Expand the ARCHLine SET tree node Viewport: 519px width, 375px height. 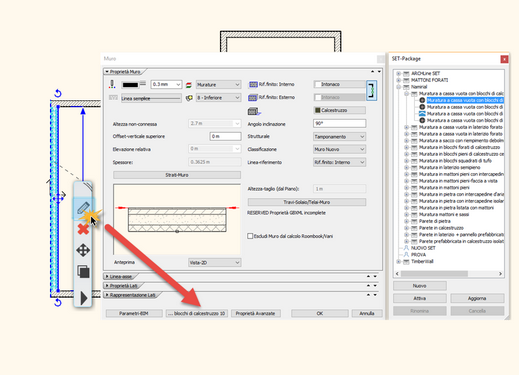[x=398, y=73]
